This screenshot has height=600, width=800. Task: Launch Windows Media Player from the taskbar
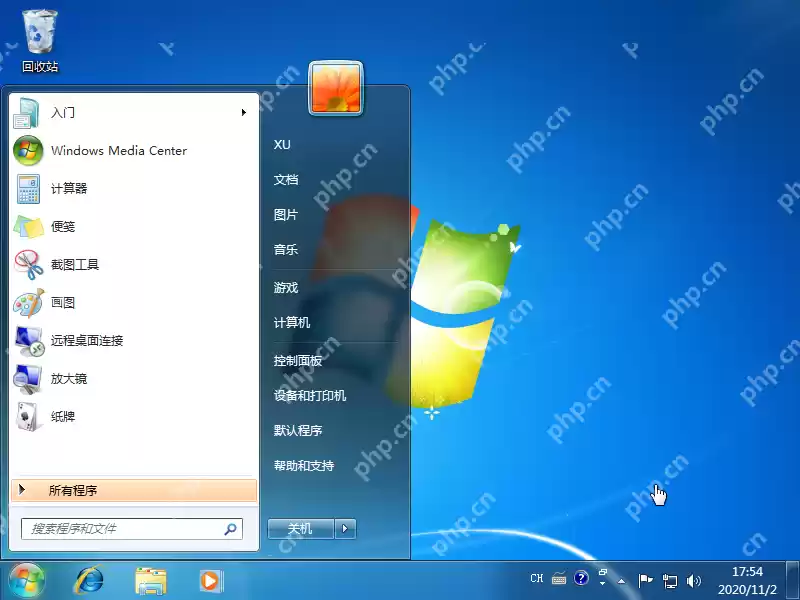[x=210, y=580]
